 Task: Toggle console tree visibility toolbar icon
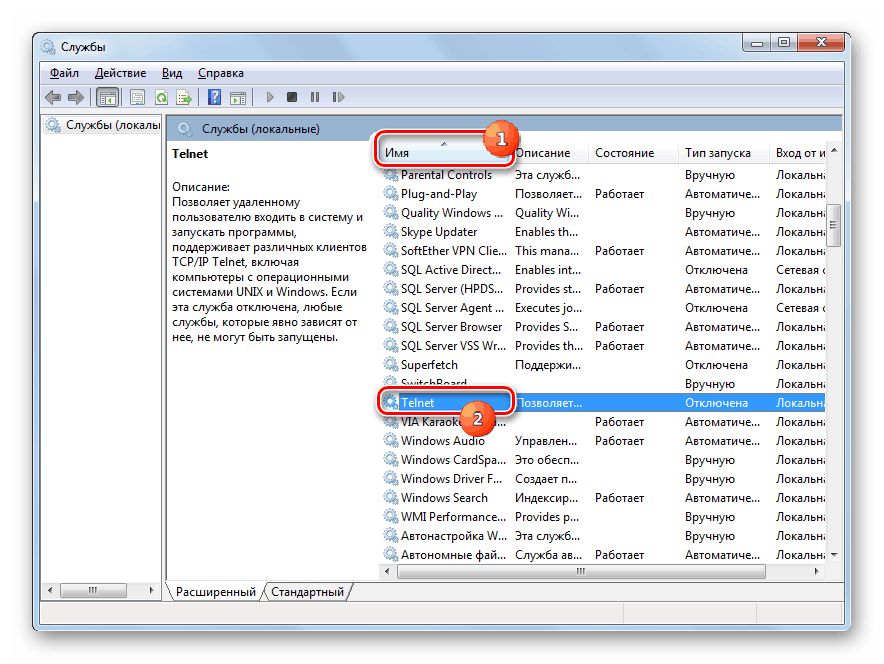click(x=107, y=97)
